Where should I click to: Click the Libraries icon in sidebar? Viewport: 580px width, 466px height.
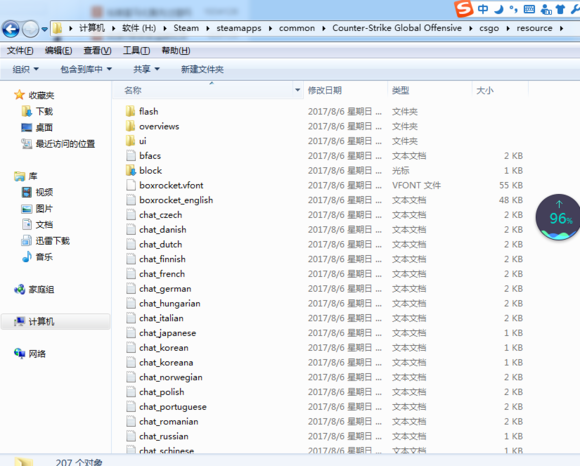(20, 176)
